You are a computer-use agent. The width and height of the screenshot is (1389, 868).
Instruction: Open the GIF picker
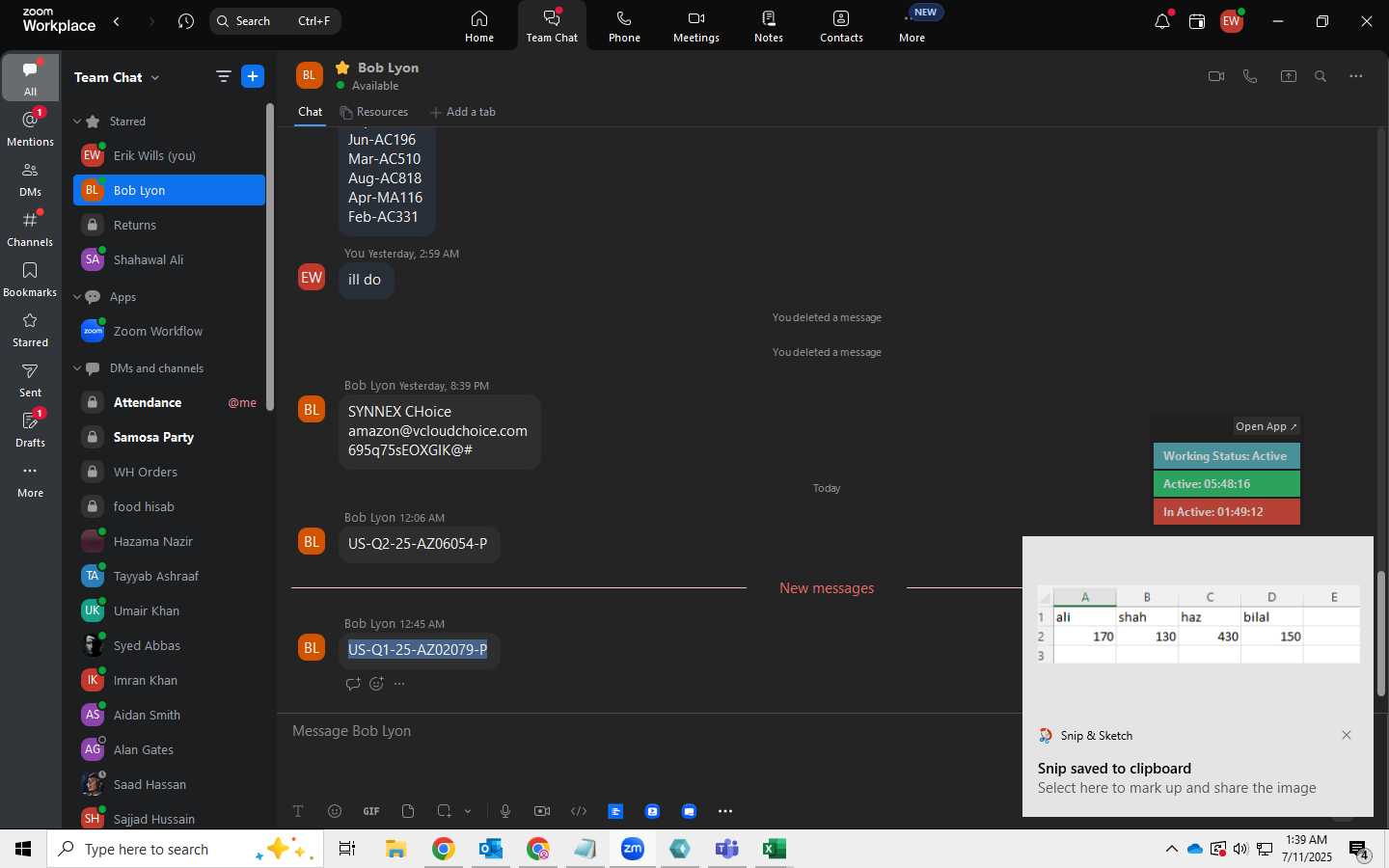tap(371, 811)
